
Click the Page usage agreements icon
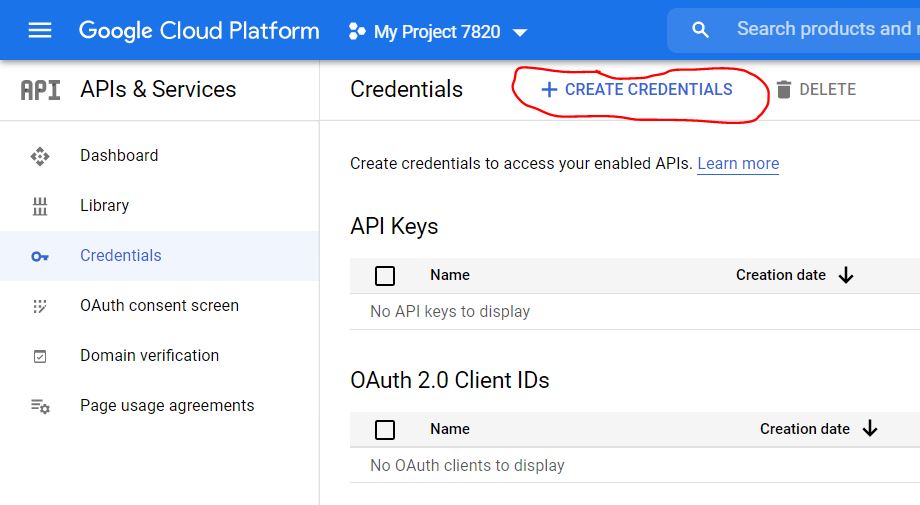click(x=40, y=406)
